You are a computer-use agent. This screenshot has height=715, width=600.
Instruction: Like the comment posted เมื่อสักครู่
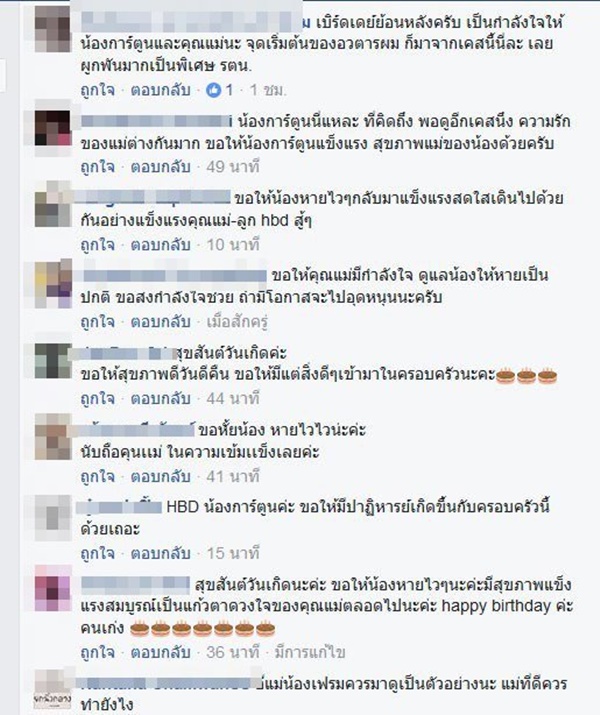[98, 322]
